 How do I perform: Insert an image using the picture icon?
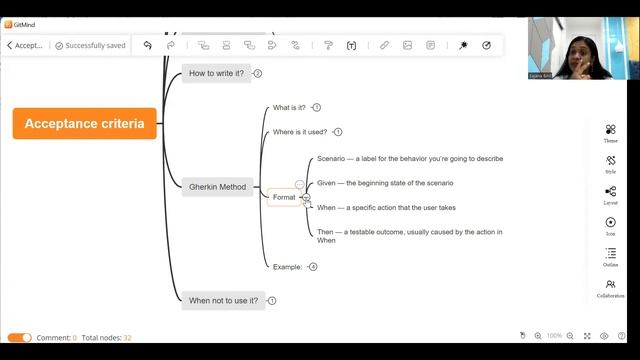point(407,45)
